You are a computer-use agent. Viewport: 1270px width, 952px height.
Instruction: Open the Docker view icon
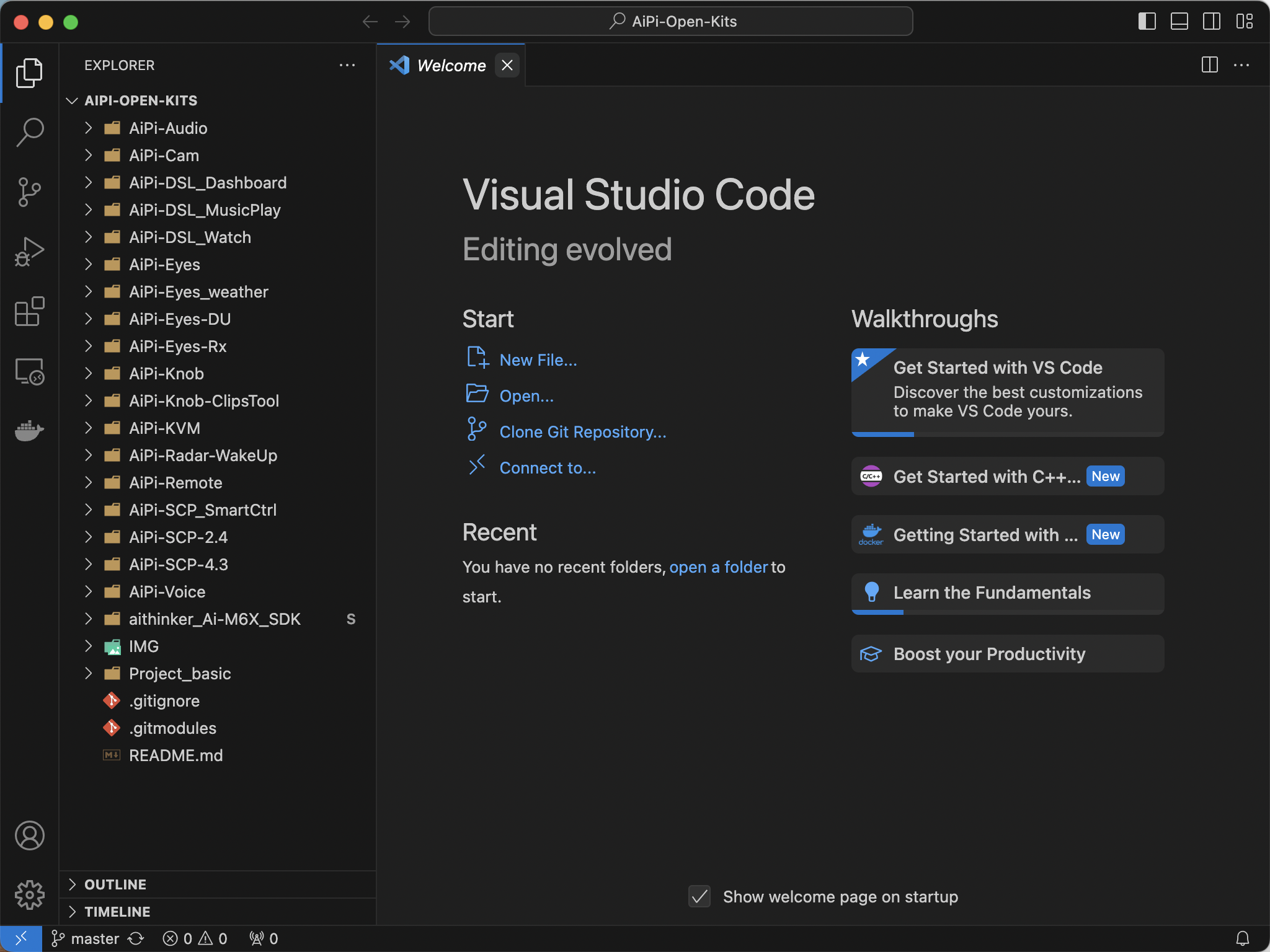pyautogui.click(x=29, y=430)
